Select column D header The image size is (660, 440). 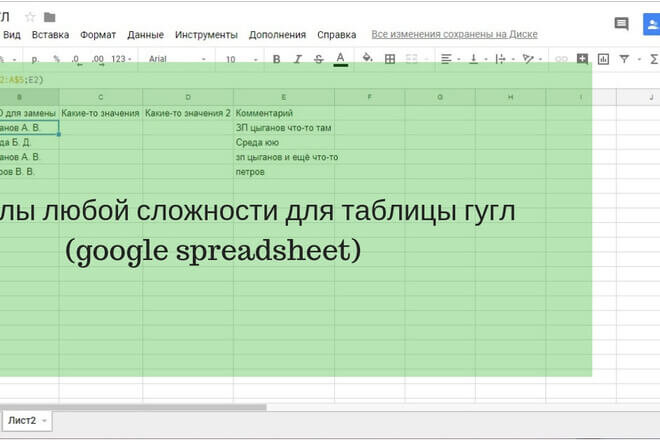[188, 97]
